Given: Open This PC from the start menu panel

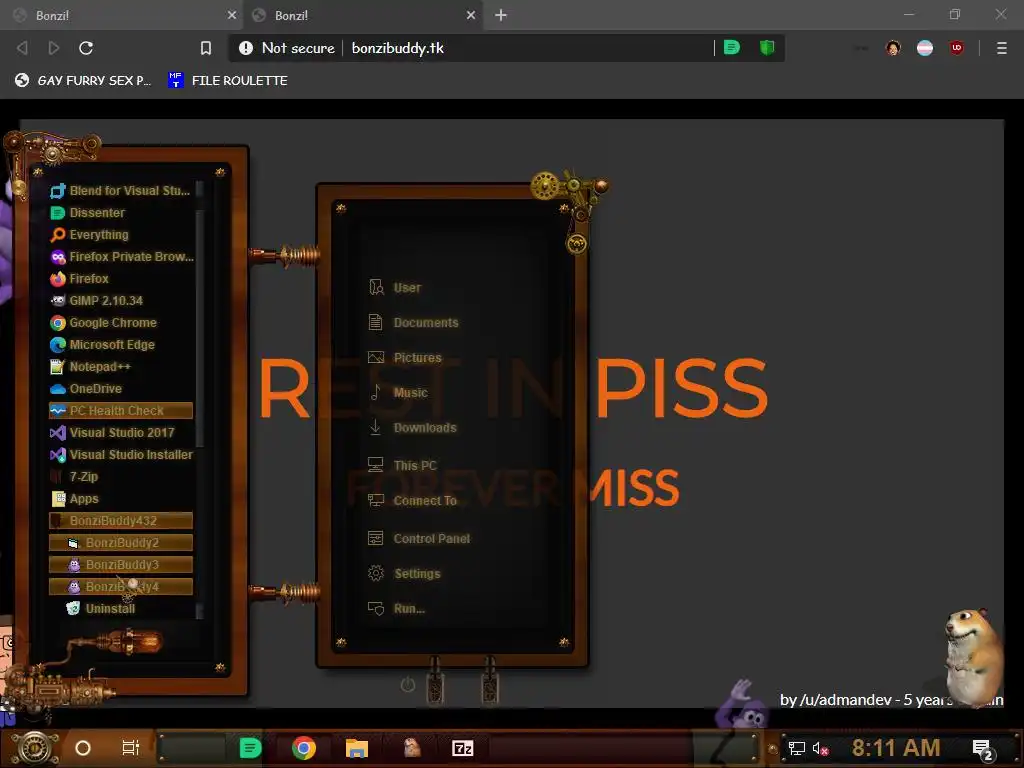Looking at the screenshot, I should [x=402, y=465].
